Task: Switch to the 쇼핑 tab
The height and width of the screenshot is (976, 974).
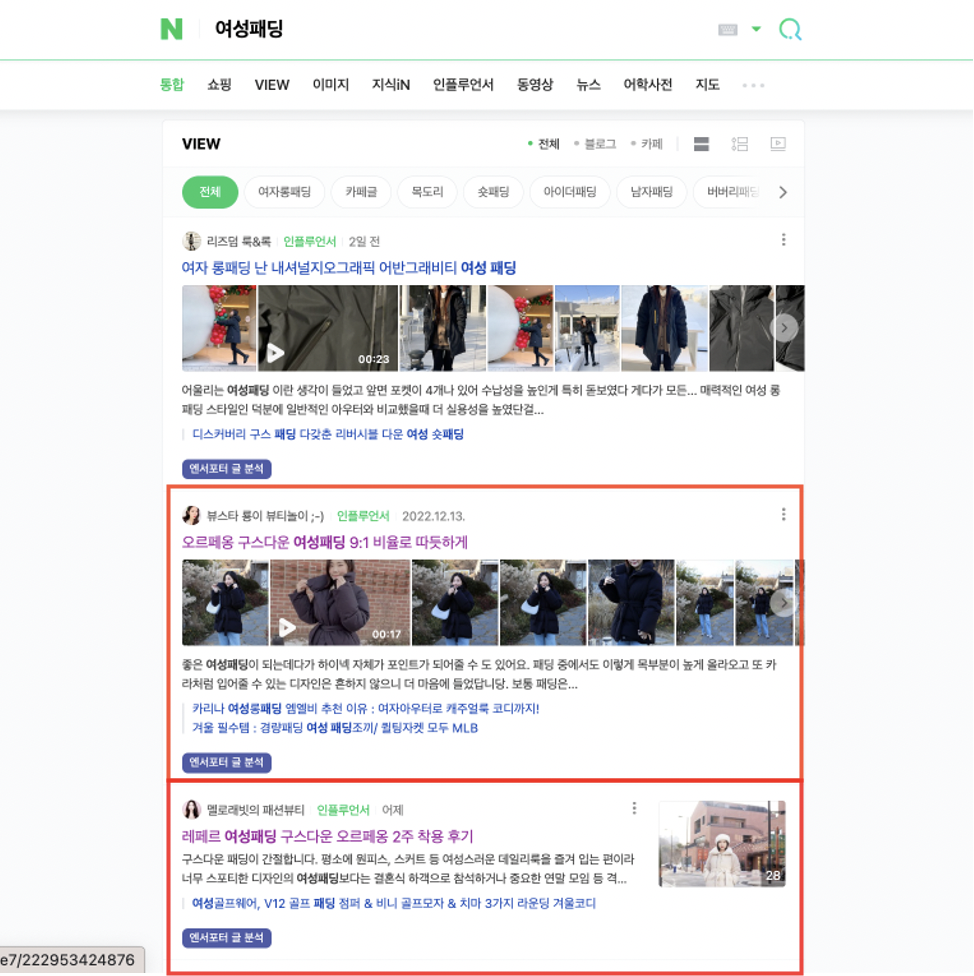Action: click(219, 85)
